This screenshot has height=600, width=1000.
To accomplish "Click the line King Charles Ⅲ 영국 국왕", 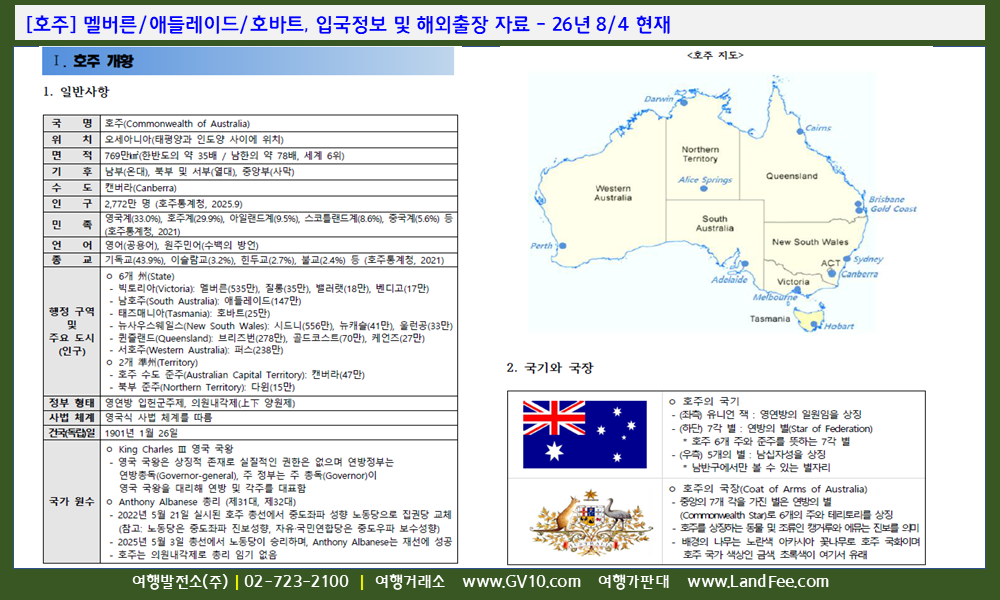I will click(170, 450).
